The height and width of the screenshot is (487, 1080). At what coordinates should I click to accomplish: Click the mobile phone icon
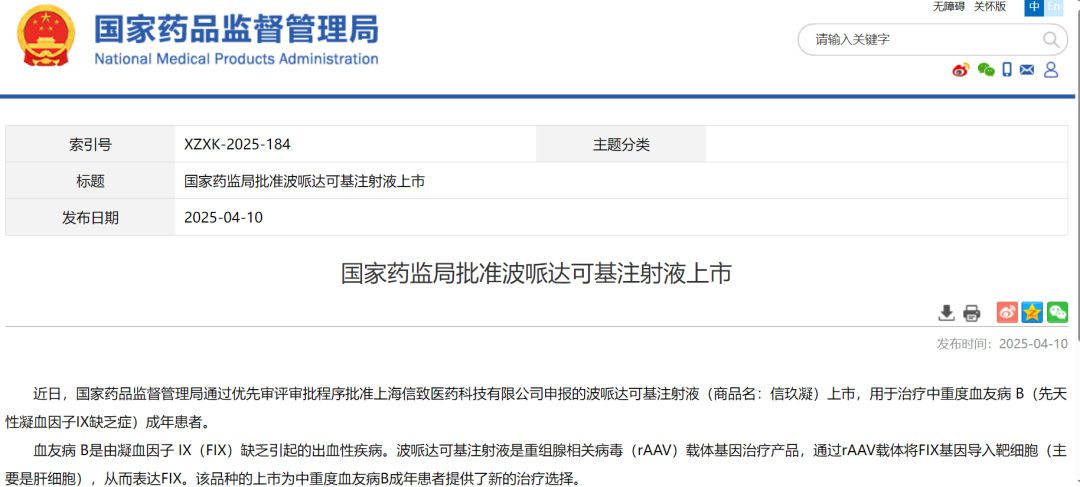click(1007, 70)
